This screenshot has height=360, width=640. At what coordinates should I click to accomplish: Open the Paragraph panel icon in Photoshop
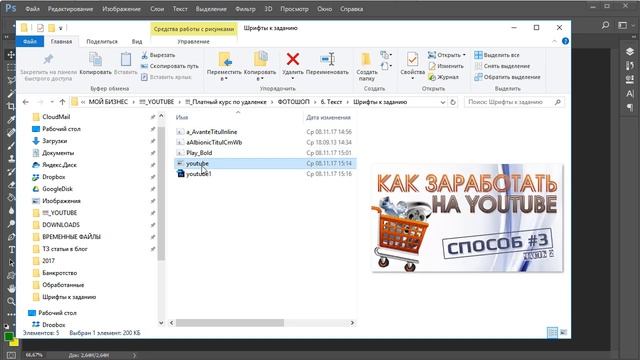click(629, 107)
